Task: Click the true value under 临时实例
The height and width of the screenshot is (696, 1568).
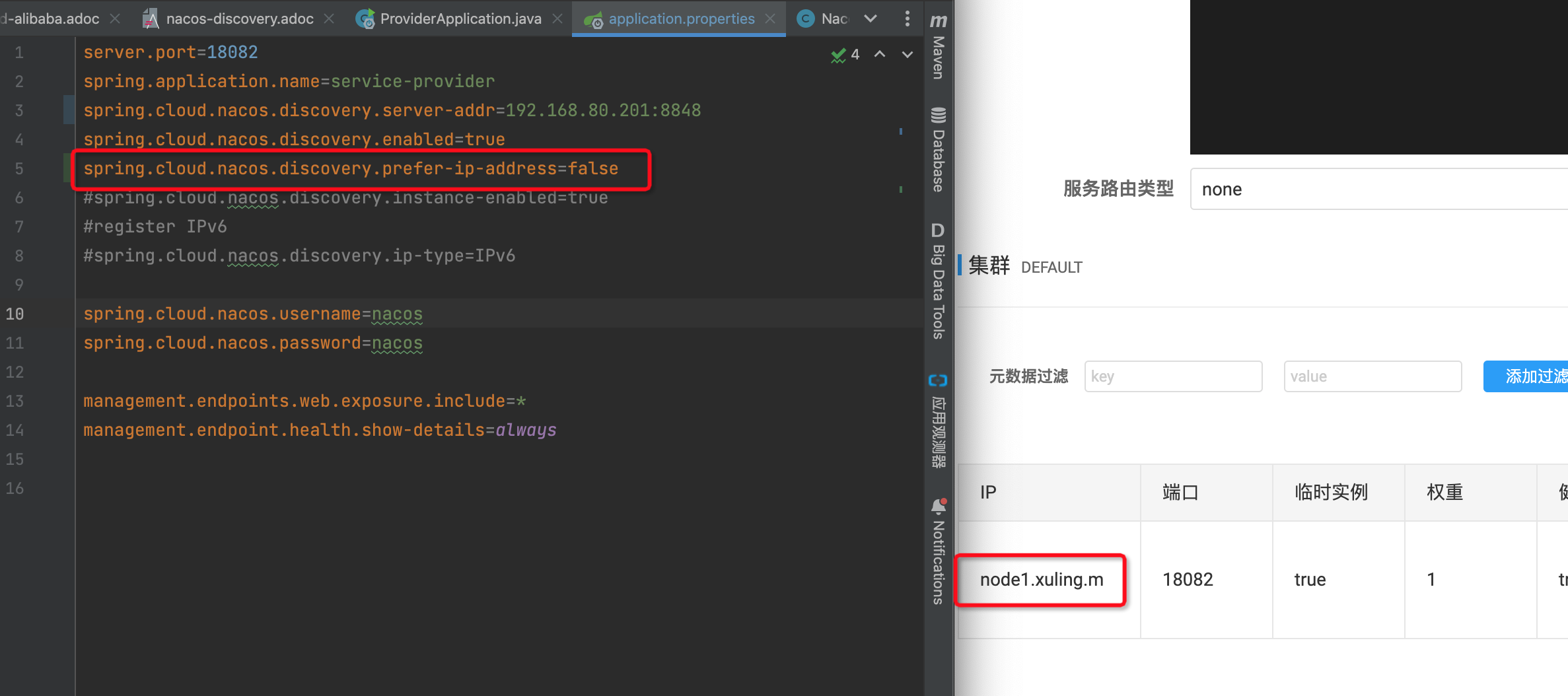Action: pos(1310,580)
